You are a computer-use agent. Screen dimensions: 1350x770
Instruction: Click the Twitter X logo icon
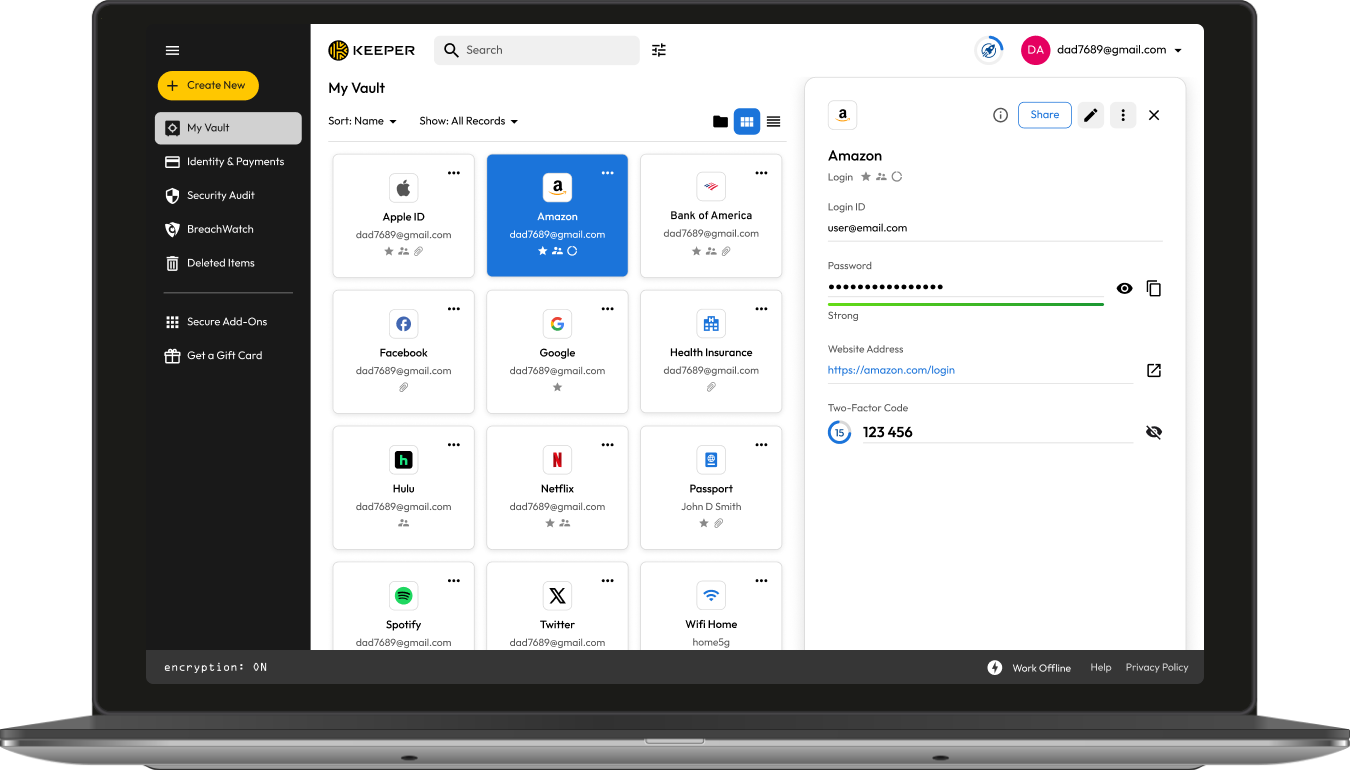click(557, 596)
